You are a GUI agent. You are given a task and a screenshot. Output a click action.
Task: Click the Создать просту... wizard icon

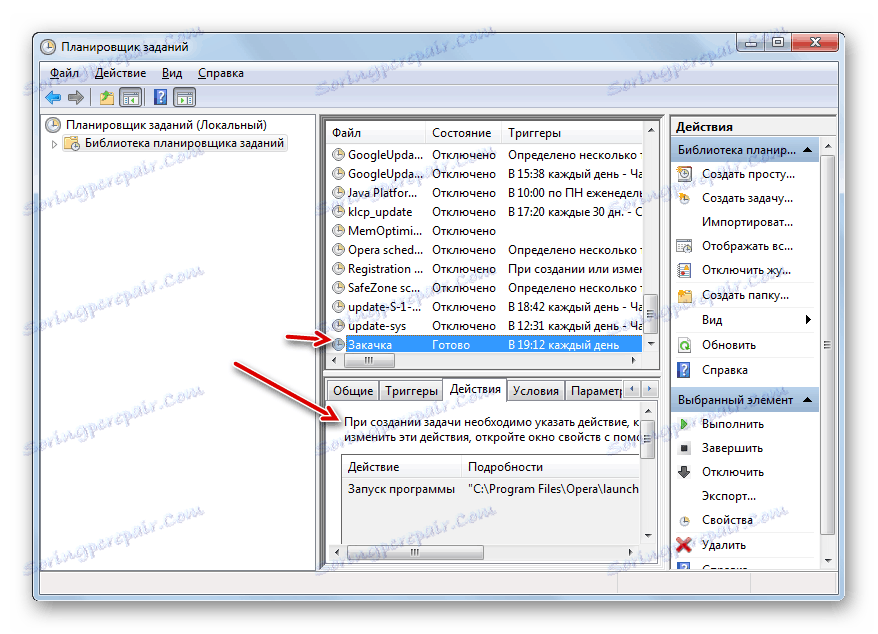tap(684, 174)
